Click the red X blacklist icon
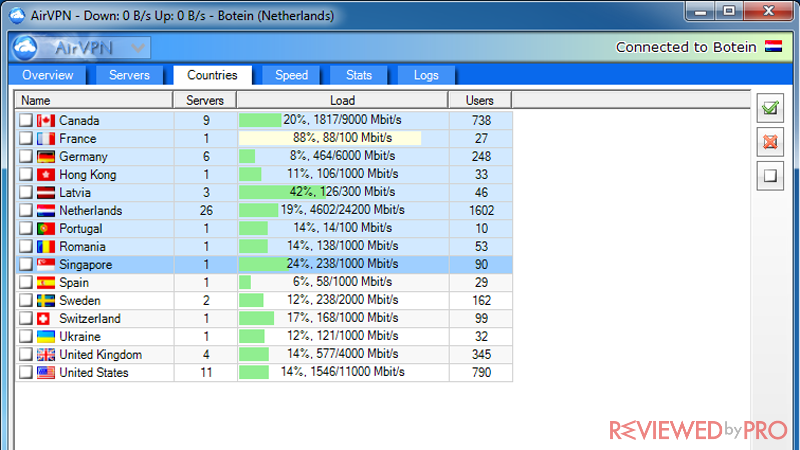This screenshot has width=800, height=450. tap(770, 142)
